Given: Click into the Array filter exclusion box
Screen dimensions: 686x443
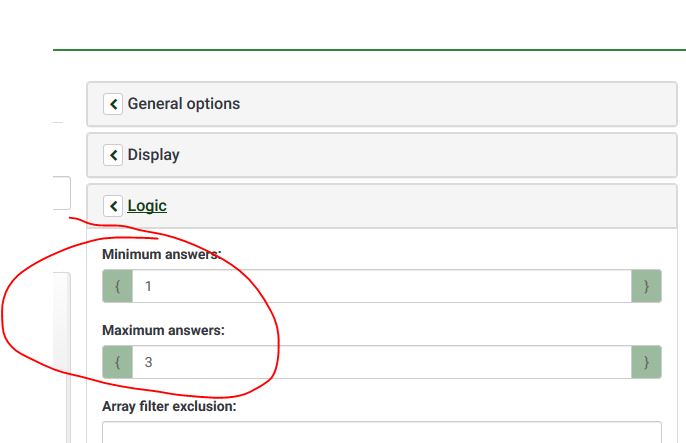Looking at the screenshot, I should (380, 434).
